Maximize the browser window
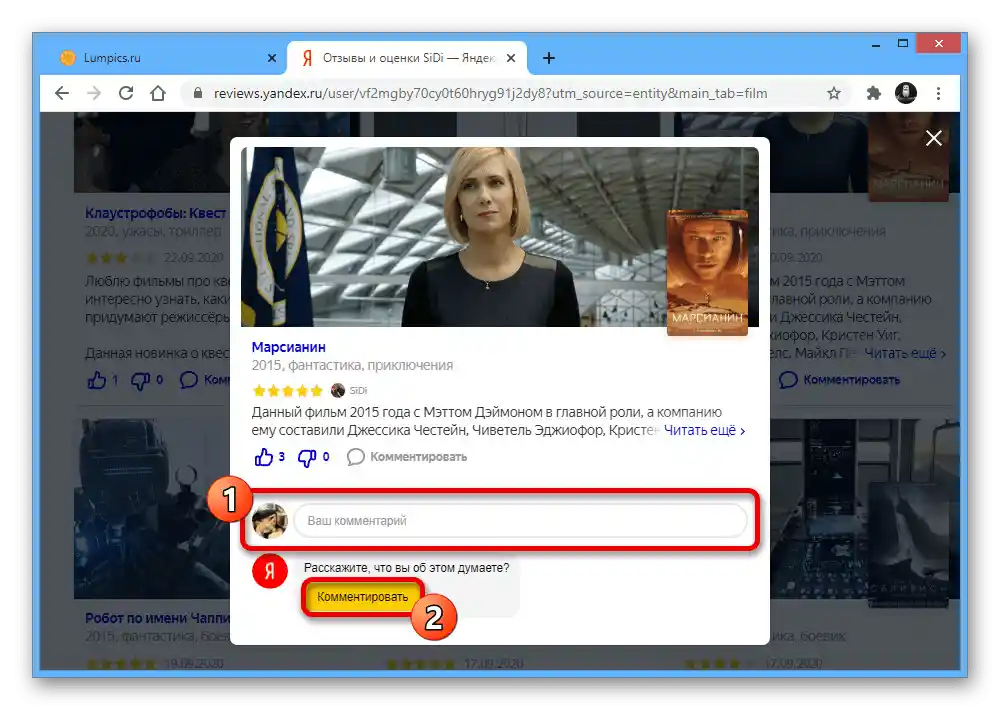Viewport: 1000px width, 710px height. [x=902, y=44]
